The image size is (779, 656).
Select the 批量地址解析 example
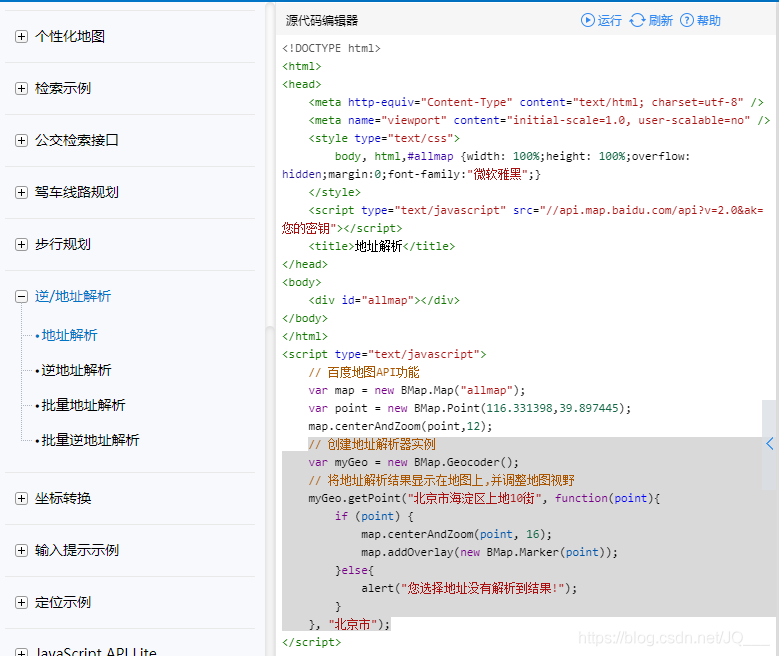pos(83,405)
